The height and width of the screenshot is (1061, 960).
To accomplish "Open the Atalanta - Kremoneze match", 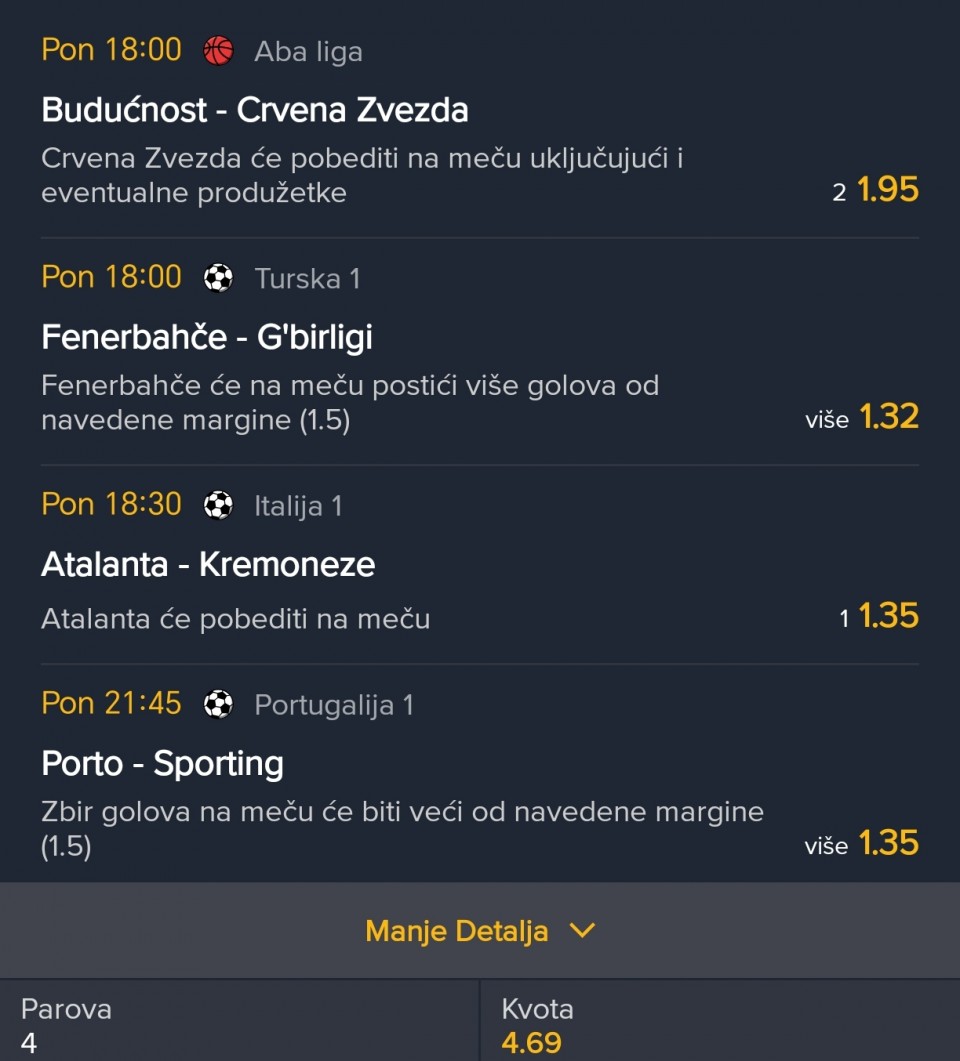I will (208, 564).
